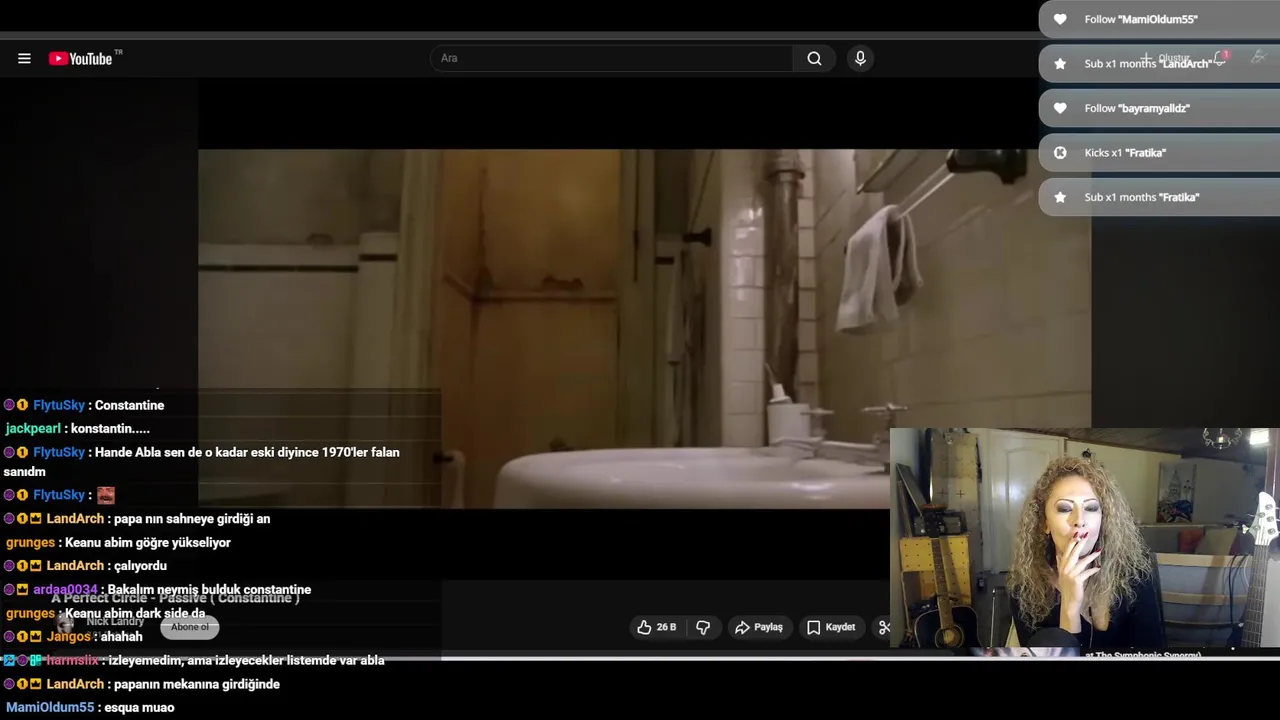Image resolution: width=1280 pixels, height=720 pixels.
Task: Open the clip scissors icon
Action: pos(884,627)
